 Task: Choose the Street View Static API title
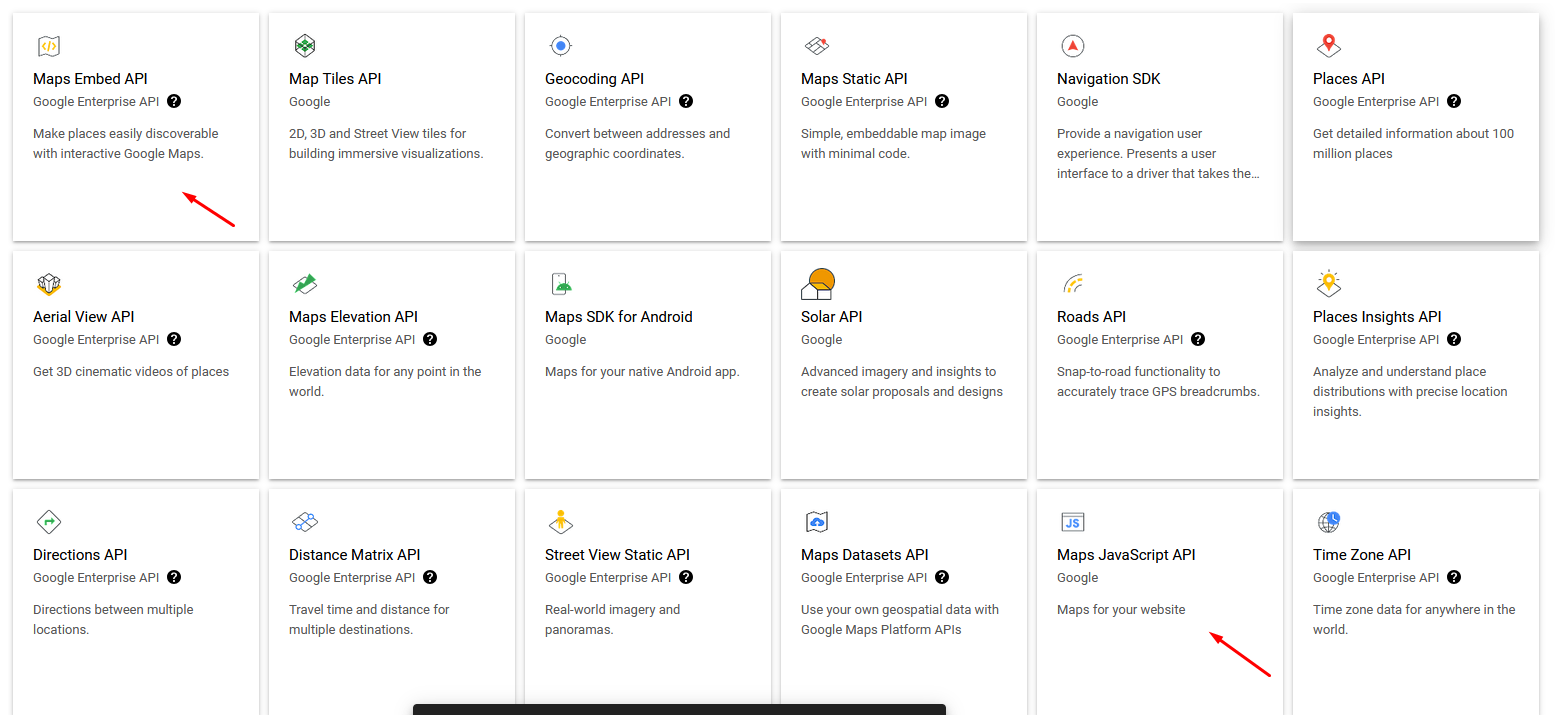click(x=617, y=555)
